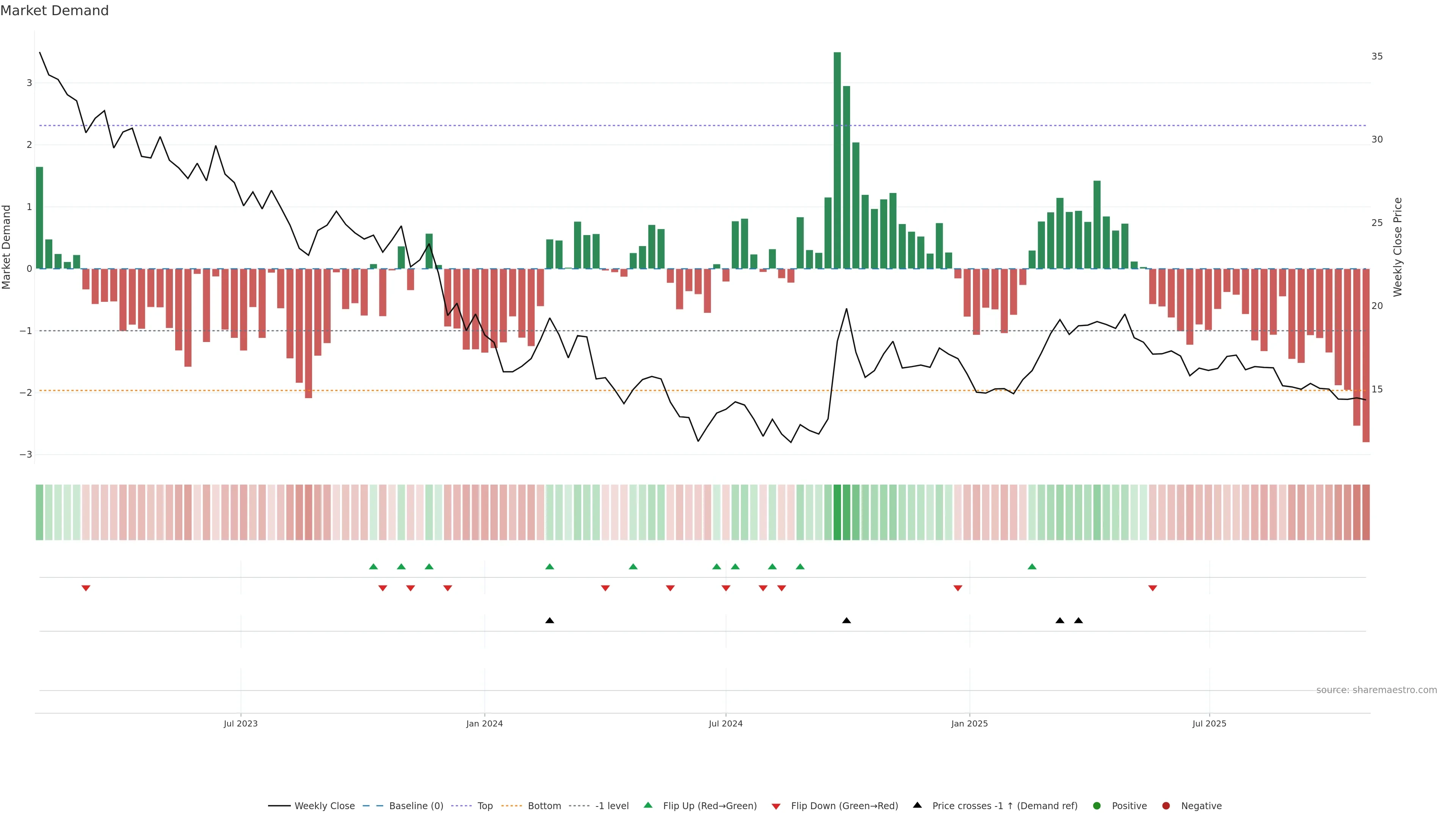Click the Market Demand chart title
Viewport: 1456px width, 819px height.
coord(54,11)
